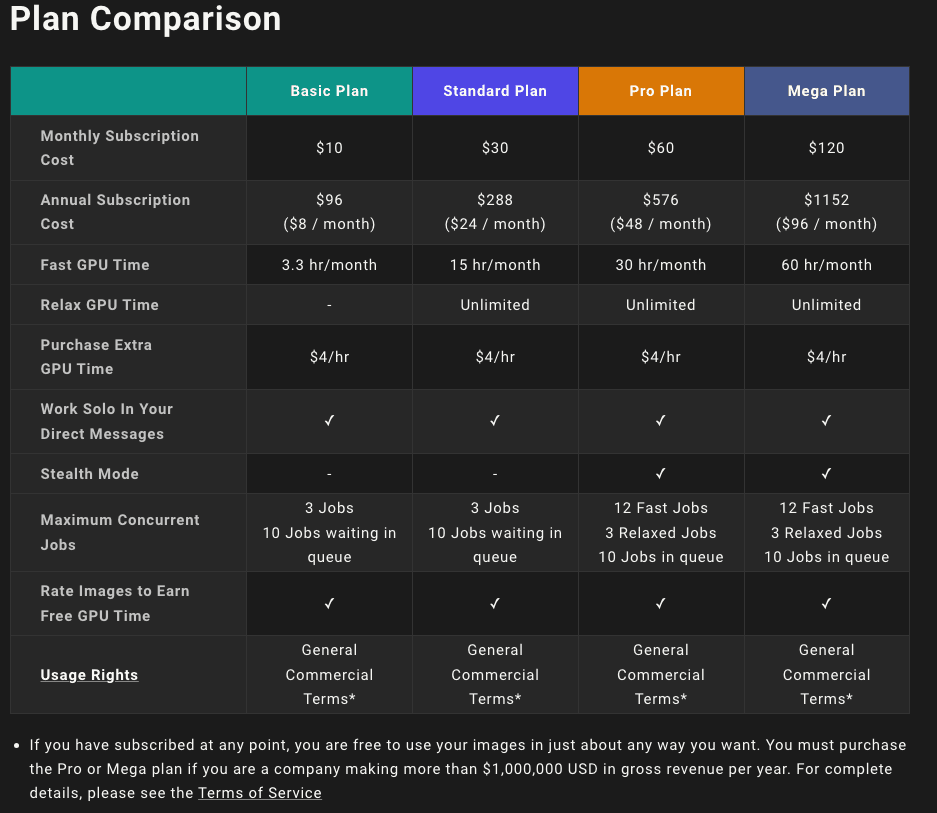Click Mega Plan's Stealth Mode checkmark
The image size is (937, 813).
[827, 474]
